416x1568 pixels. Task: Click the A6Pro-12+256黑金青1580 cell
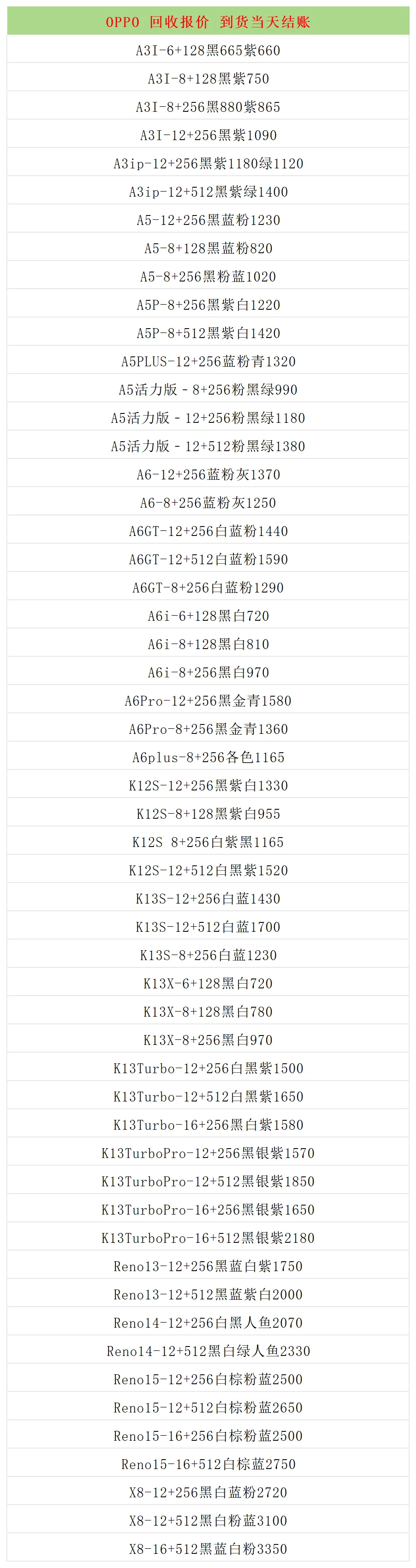pyautogui.click(x=208, y=700)
